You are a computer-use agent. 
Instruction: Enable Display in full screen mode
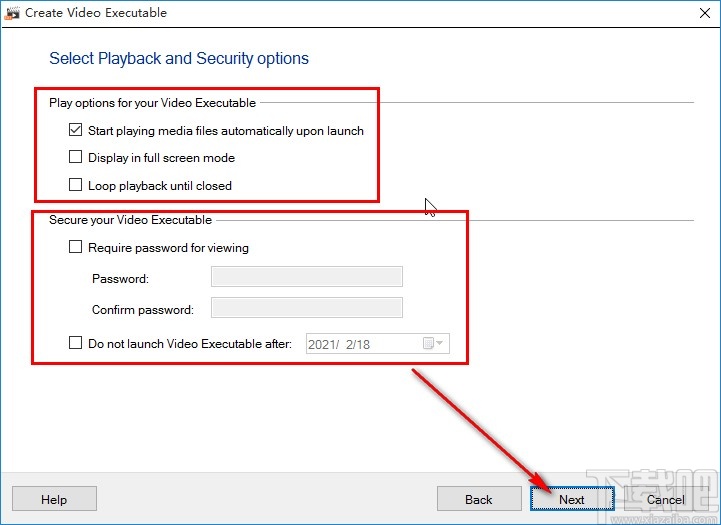[75, 157]
